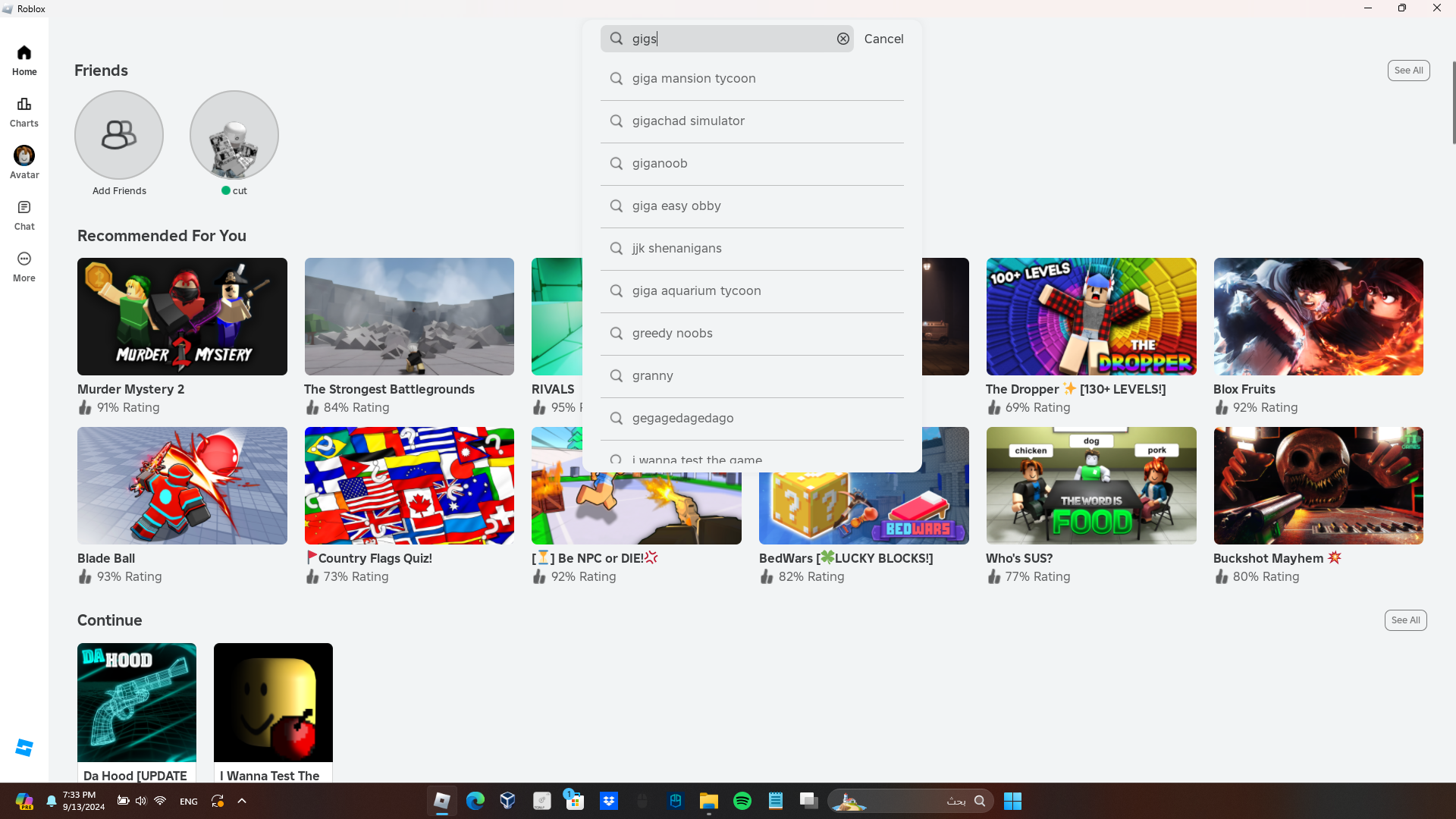1456x819 pixels.
Task: Continue playing I Wanna Test The game
Action: (x=273, y=702)
